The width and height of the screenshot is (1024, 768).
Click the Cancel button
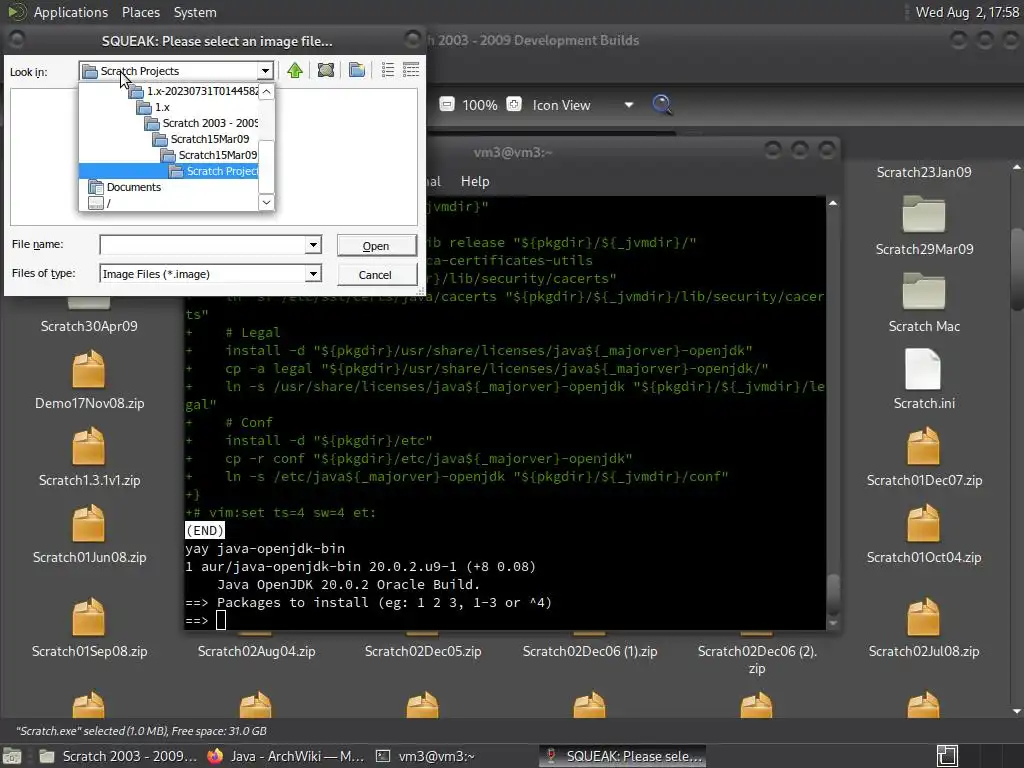(376, 275)
